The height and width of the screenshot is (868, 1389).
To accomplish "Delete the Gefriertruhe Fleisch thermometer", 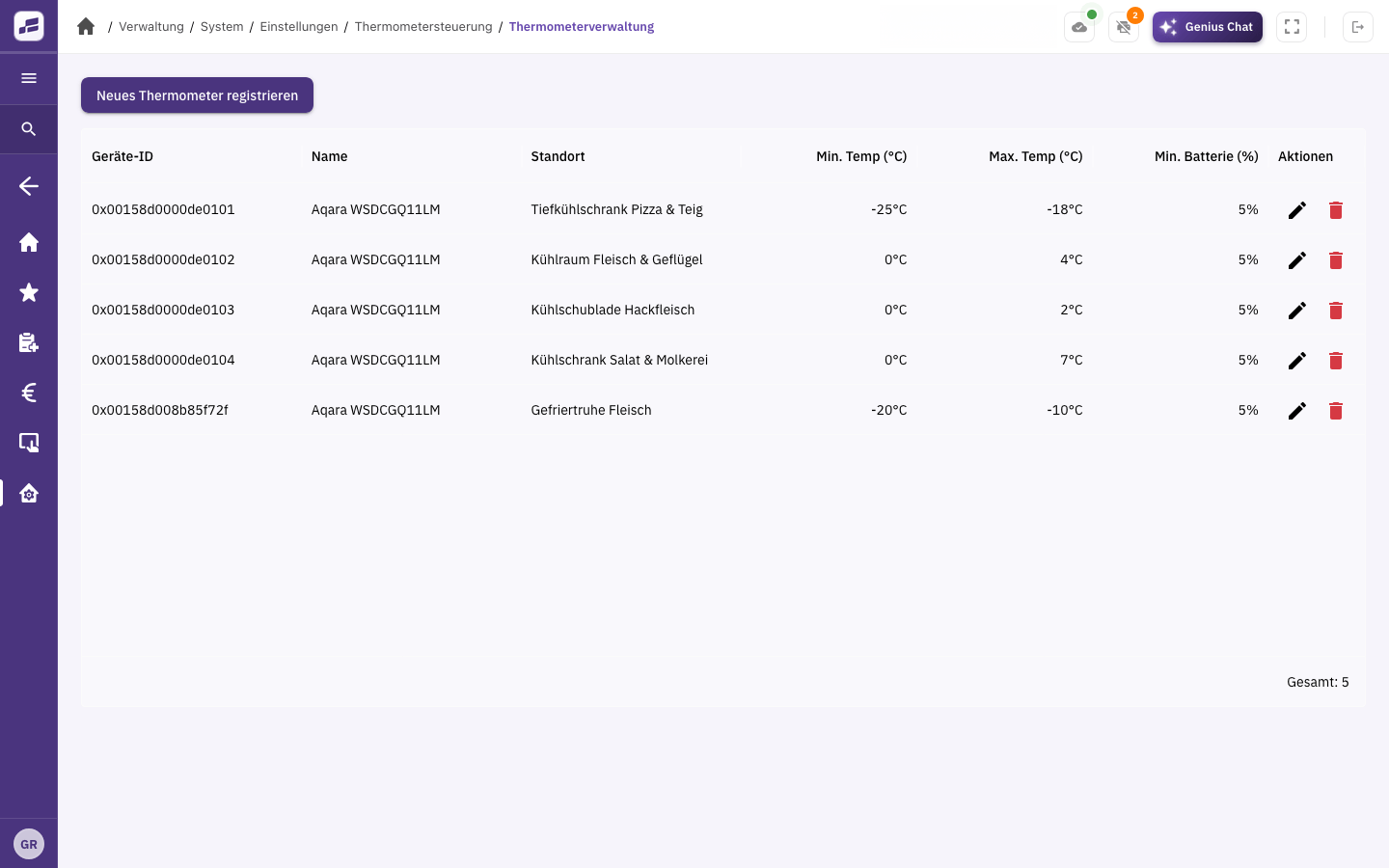I will tap(1336, 411).
